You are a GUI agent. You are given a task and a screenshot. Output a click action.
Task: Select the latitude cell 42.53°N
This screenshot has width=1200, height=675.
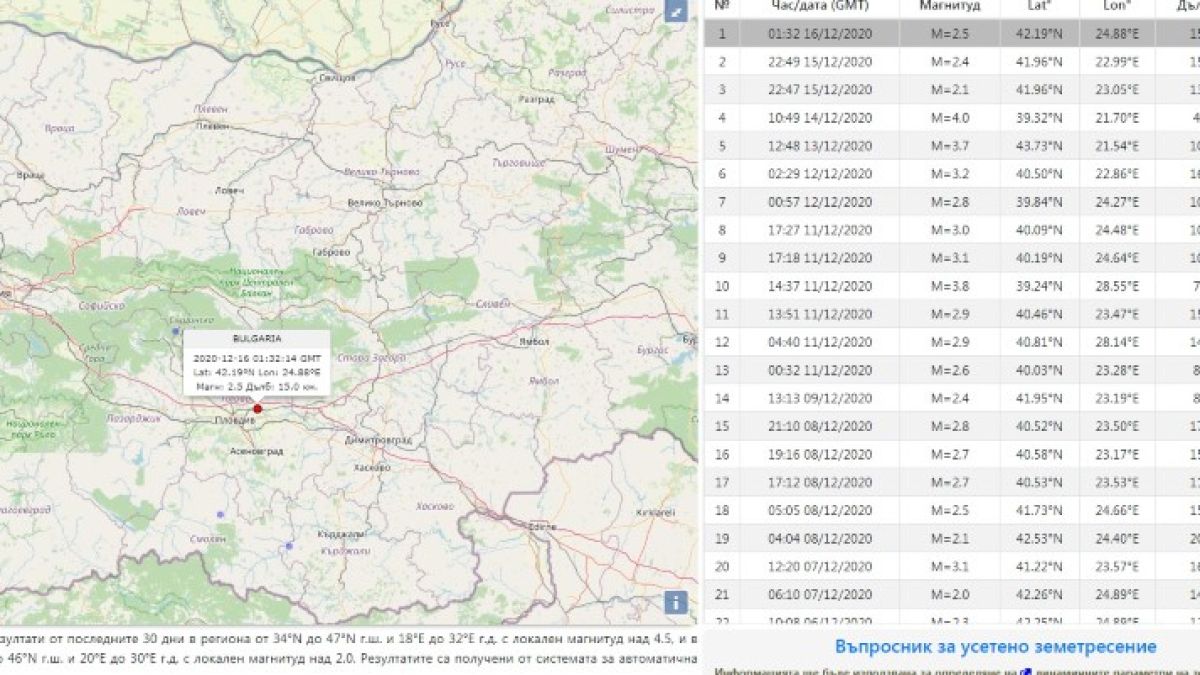(1039, 537)
